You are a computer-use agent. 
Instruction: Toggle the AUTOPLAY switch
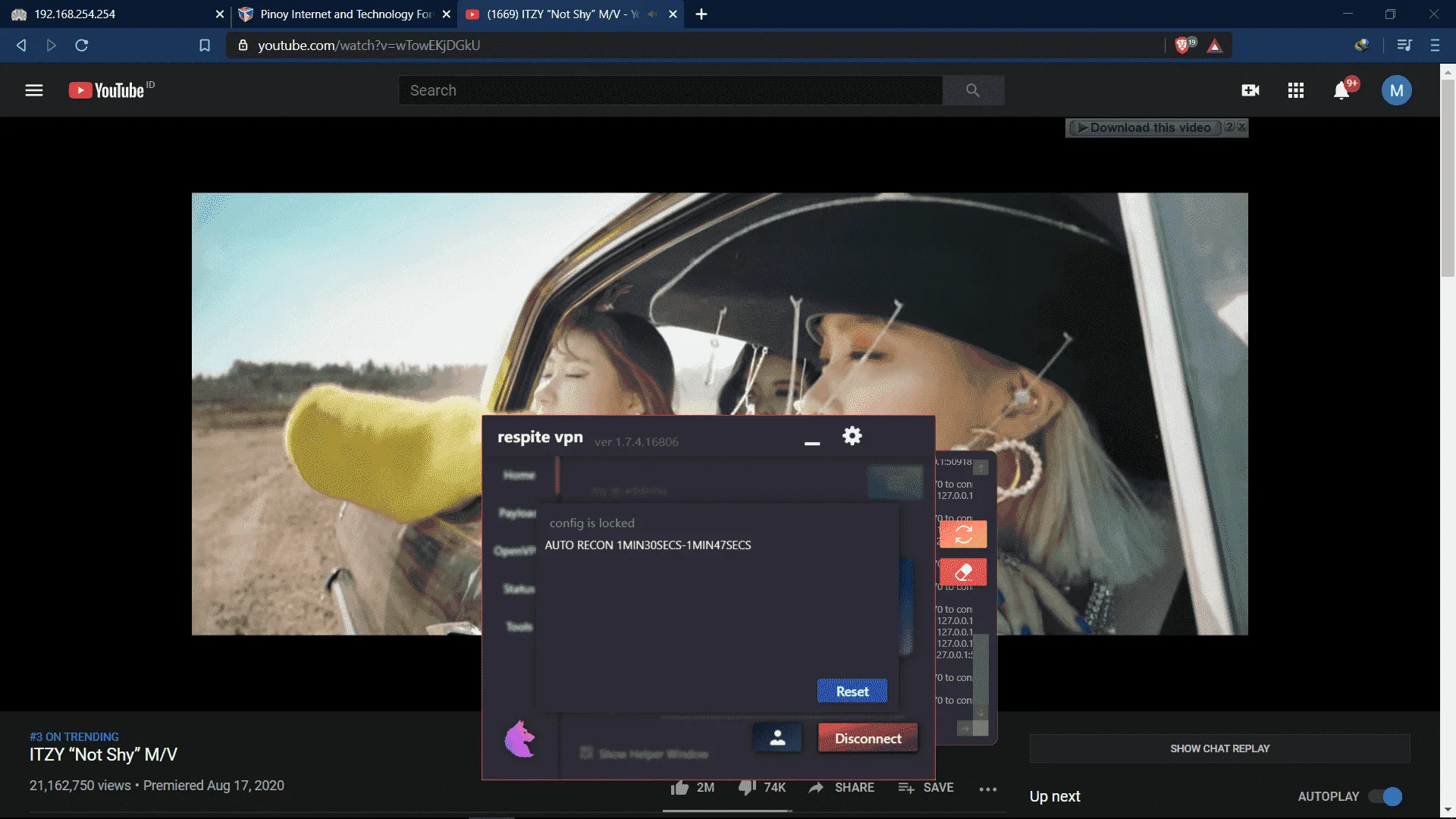tap(1385, 796)
